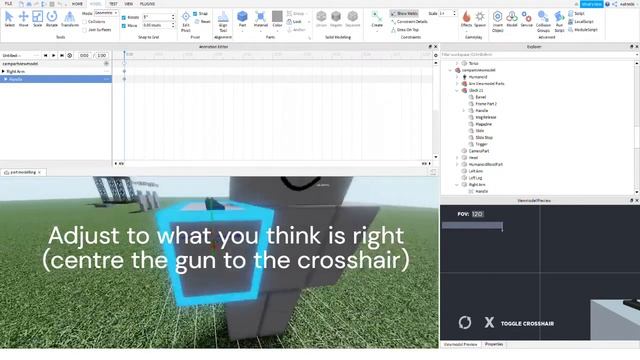Toggle the Join Surfaces checkbox

[84, 30]
